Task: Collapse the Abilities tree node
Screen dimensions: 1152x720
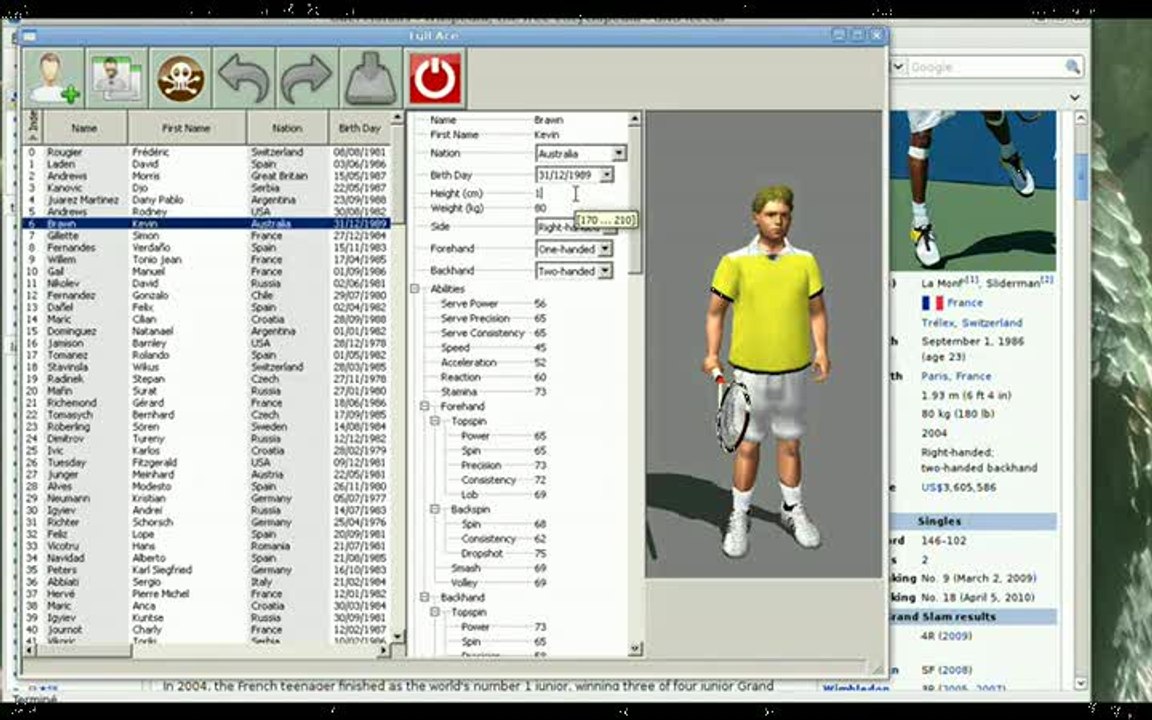Action: pyautogui.click(x=415, y=289)
